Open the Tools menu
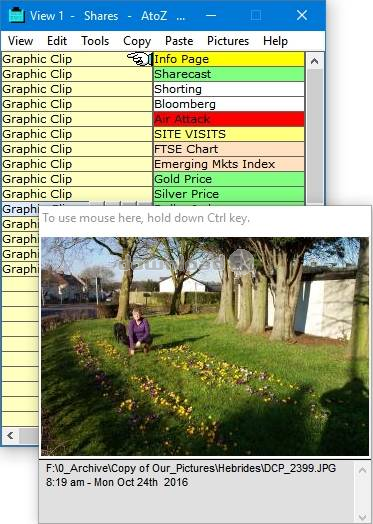The width and height of the screenshot is (373, 524). tap(95, 41)
